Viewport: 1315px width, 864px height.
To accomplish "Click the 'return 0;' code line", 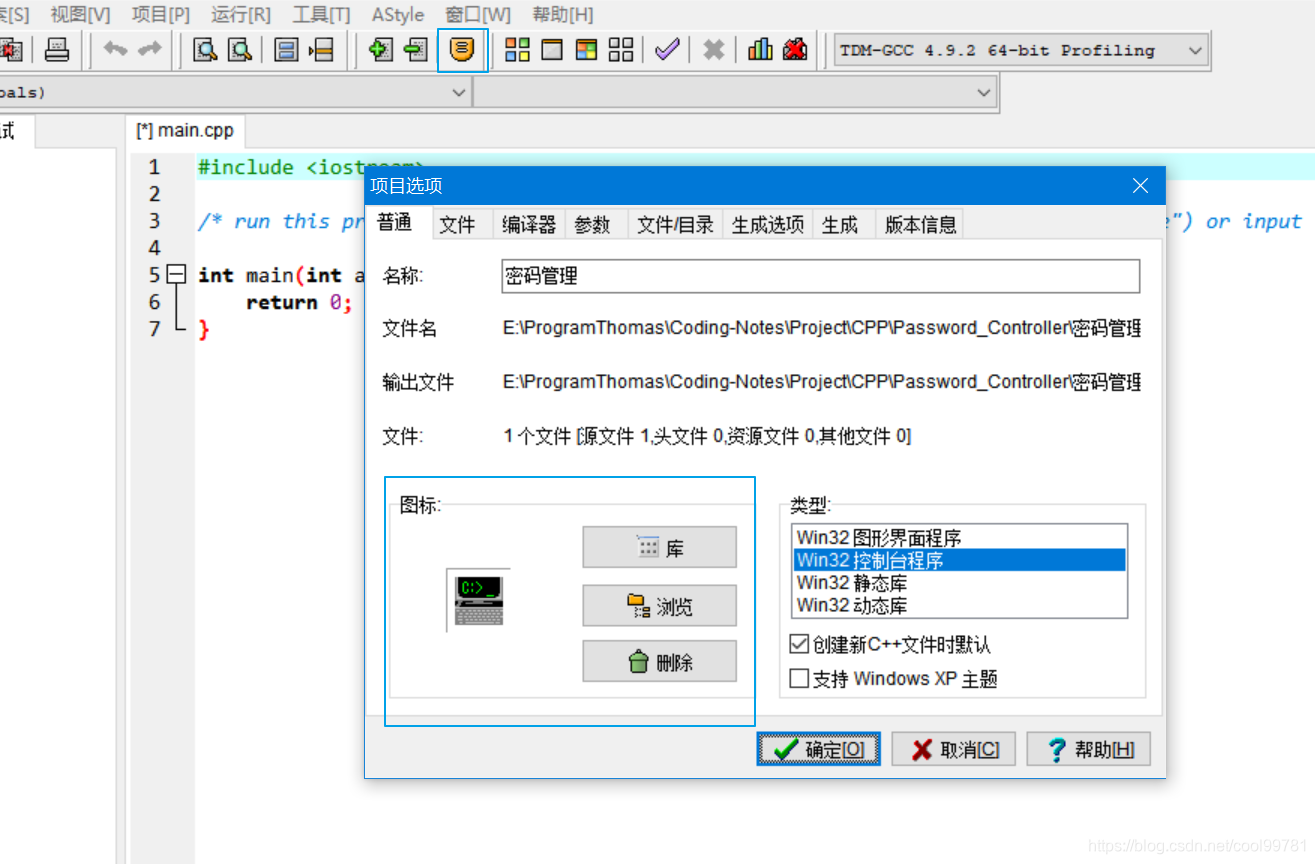I will (x=299, y=302).
